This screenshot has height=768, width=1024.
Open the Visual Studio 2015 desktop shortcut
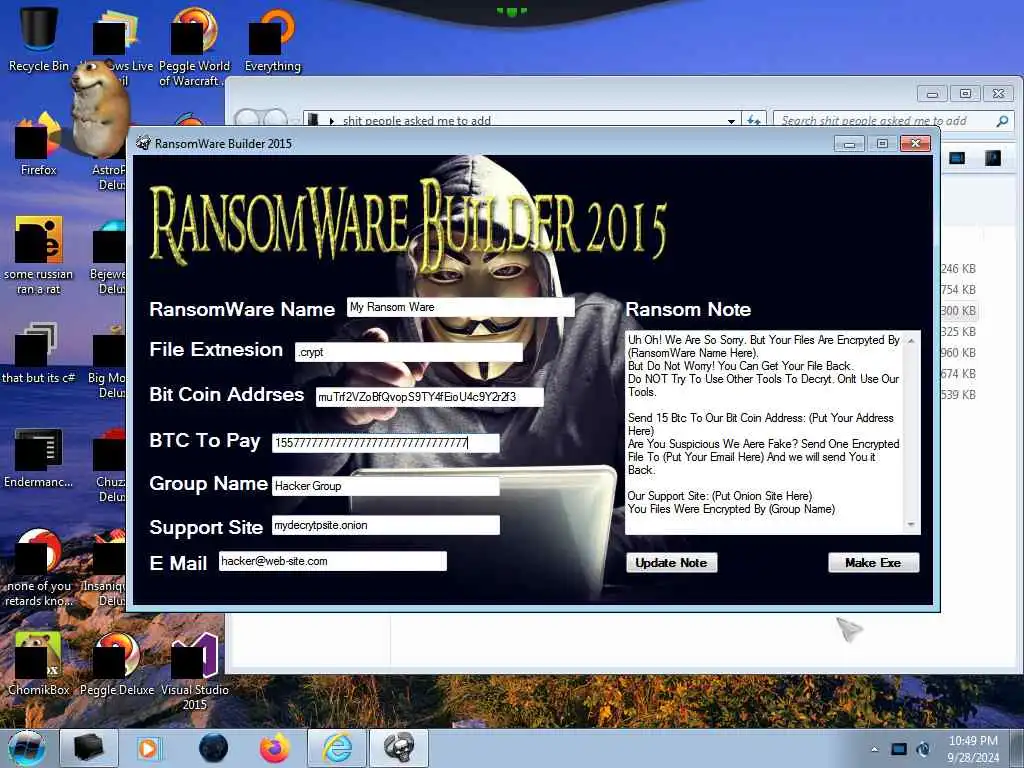[194, 671]
